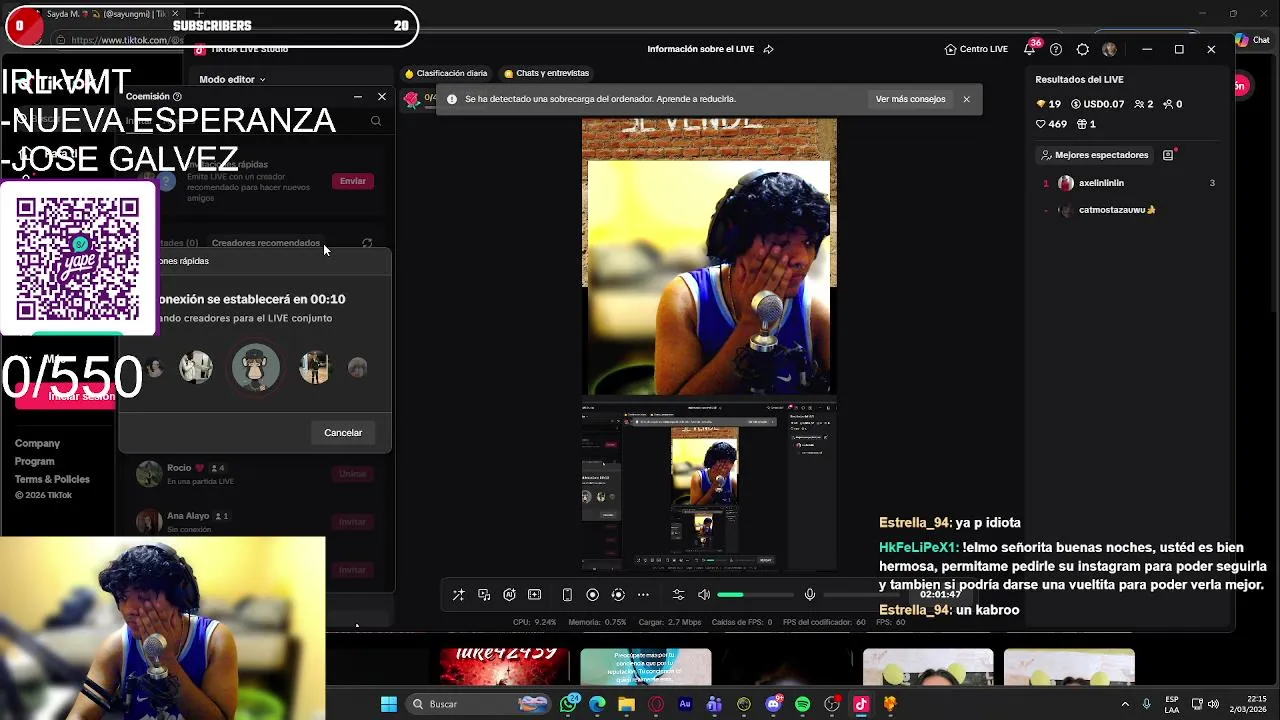This screenshot has width=1280, height=720.
Task: Click the share arrow next to Información sobre el LIVE
Action: (x=768, y=49)
